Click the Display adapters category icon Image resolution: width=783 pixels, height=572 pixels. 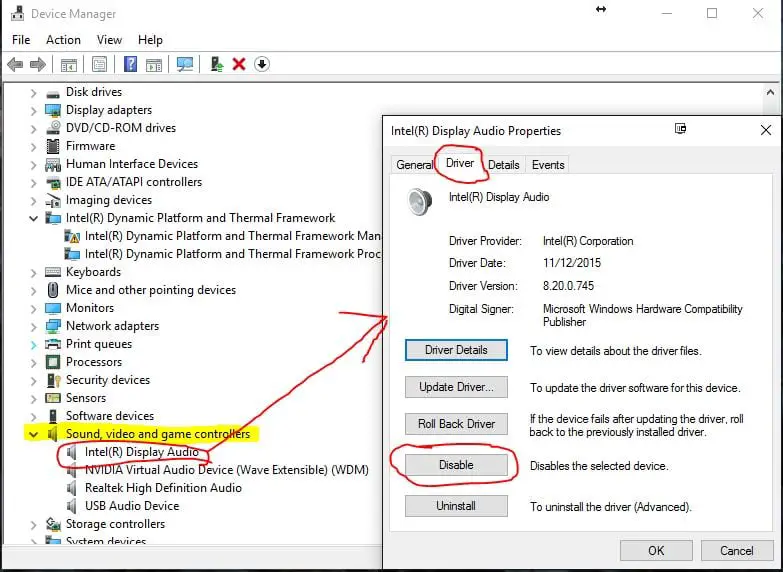click(53, 110)
